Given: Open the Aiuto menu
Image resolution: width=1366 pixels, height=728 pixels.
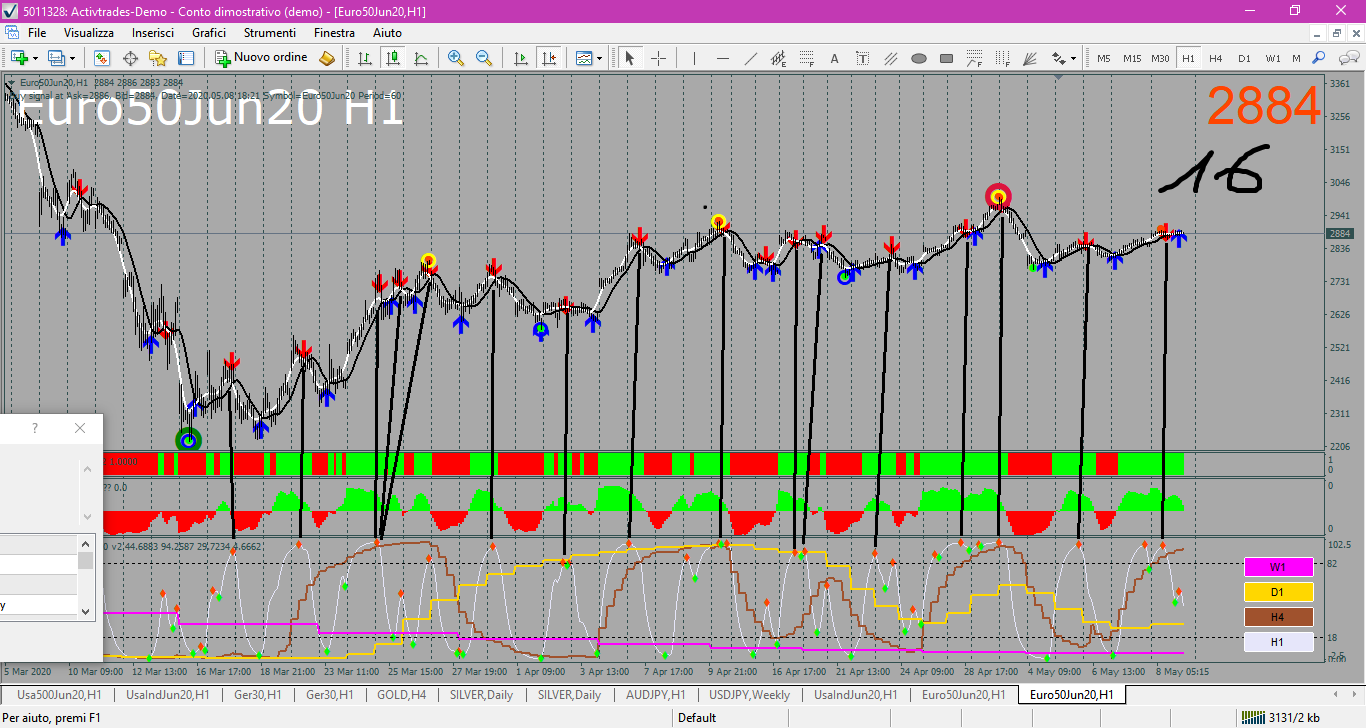Looking at the screenshot, I should click(387, 33).
